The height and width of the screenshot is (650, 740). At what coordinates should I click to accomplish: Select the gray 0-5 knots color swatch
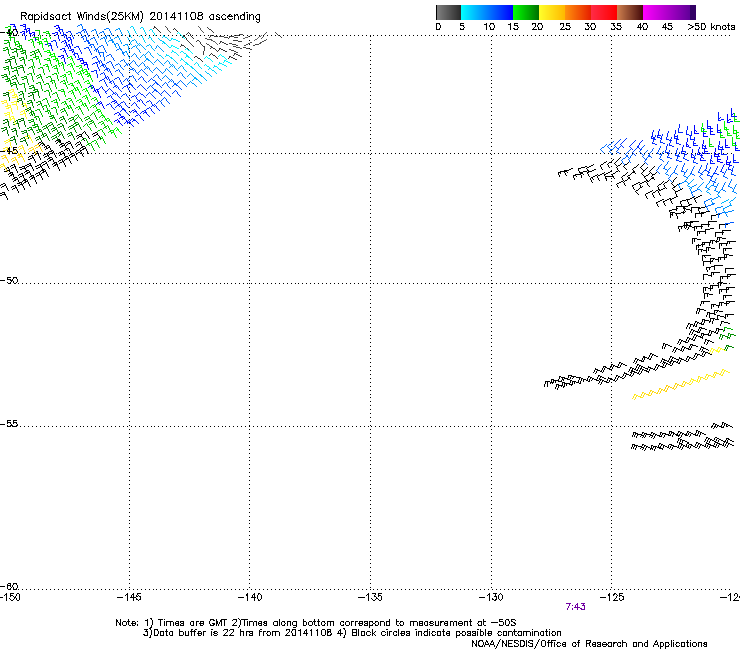(x=448, y=12)
